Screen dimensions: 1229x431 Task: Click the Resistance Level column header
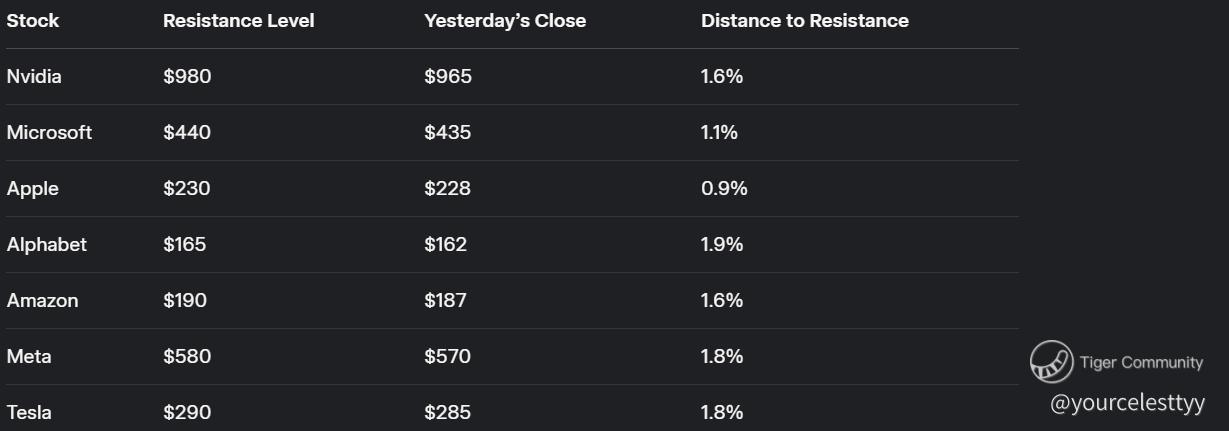[x=239, y=21]
